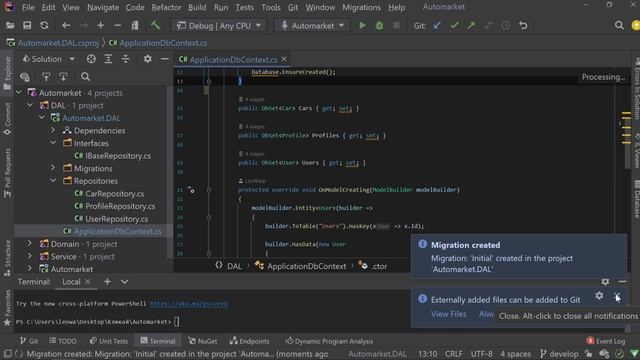Click the terminal command prompt input
The height and width of the screenshot is (360, 640).
pos(177,322)
